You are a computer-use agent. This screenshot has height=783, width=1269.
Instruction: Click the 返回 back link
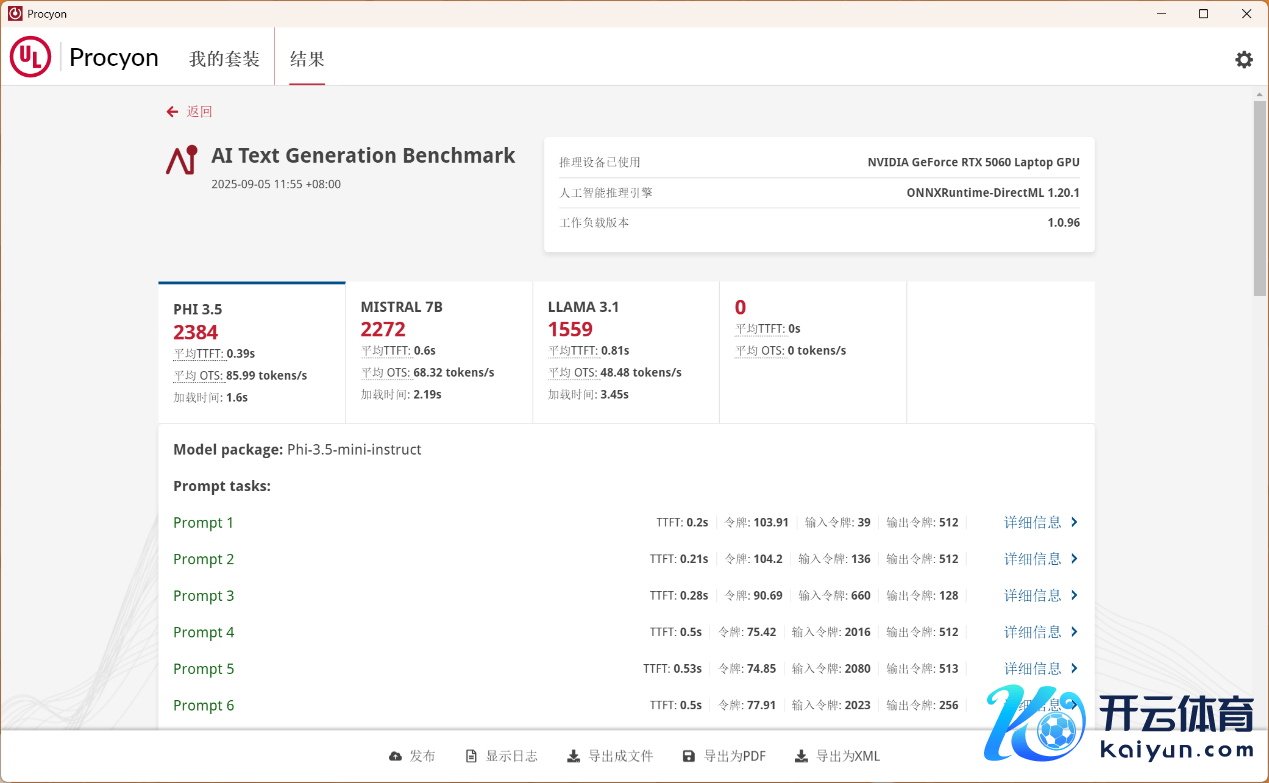(199, 112)
